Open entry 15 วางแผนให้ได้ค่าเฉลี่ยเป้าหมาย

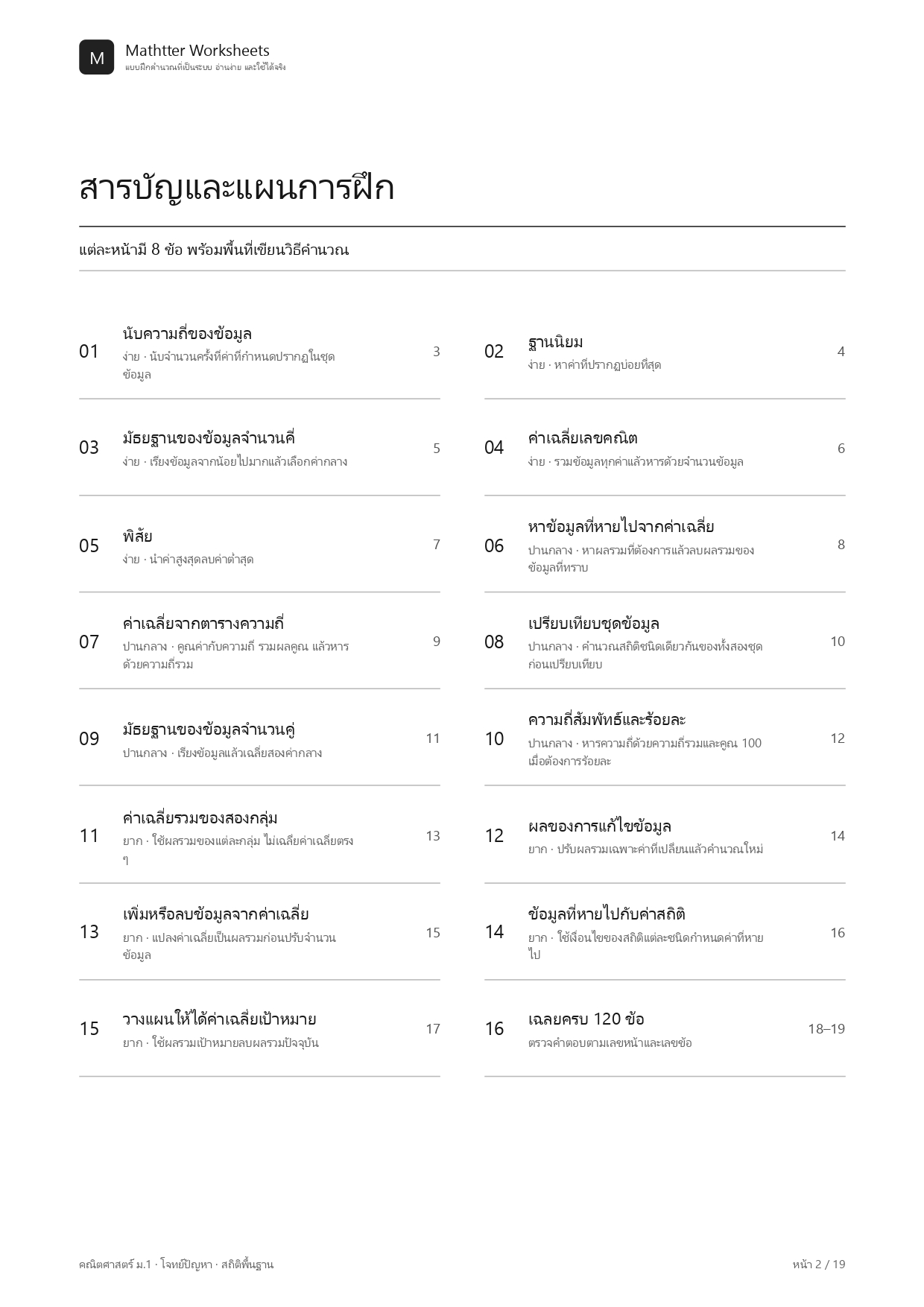click(x=259, y=1029)
